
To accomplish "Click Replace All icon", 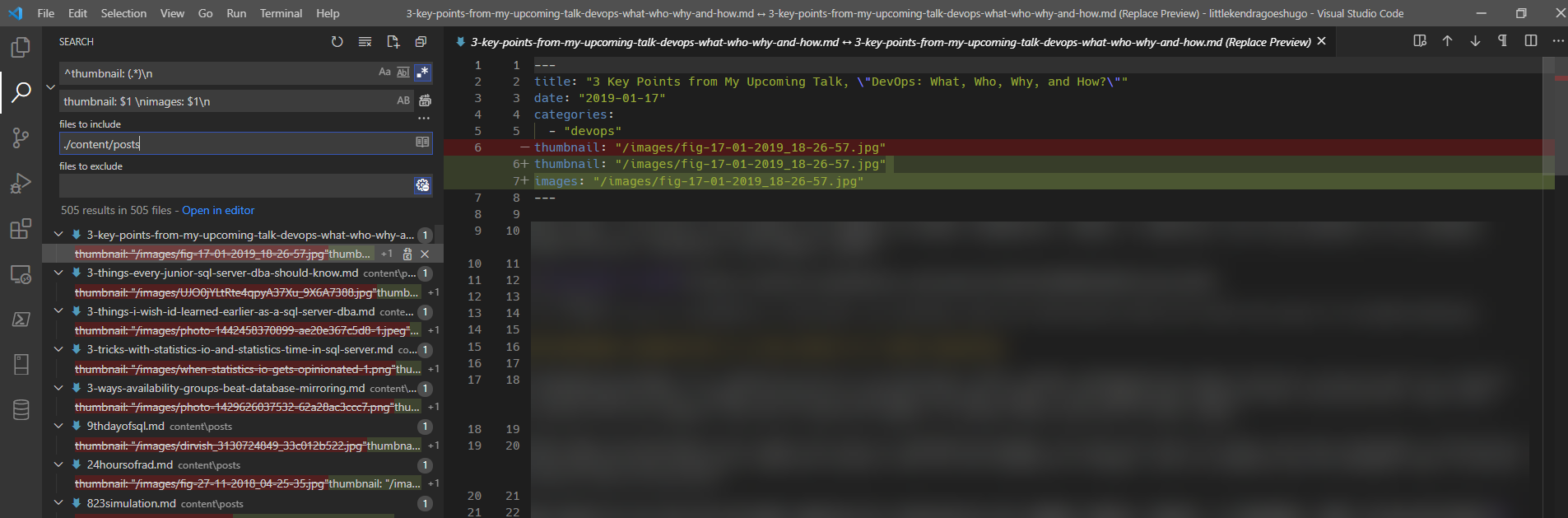I will [425, 100].
